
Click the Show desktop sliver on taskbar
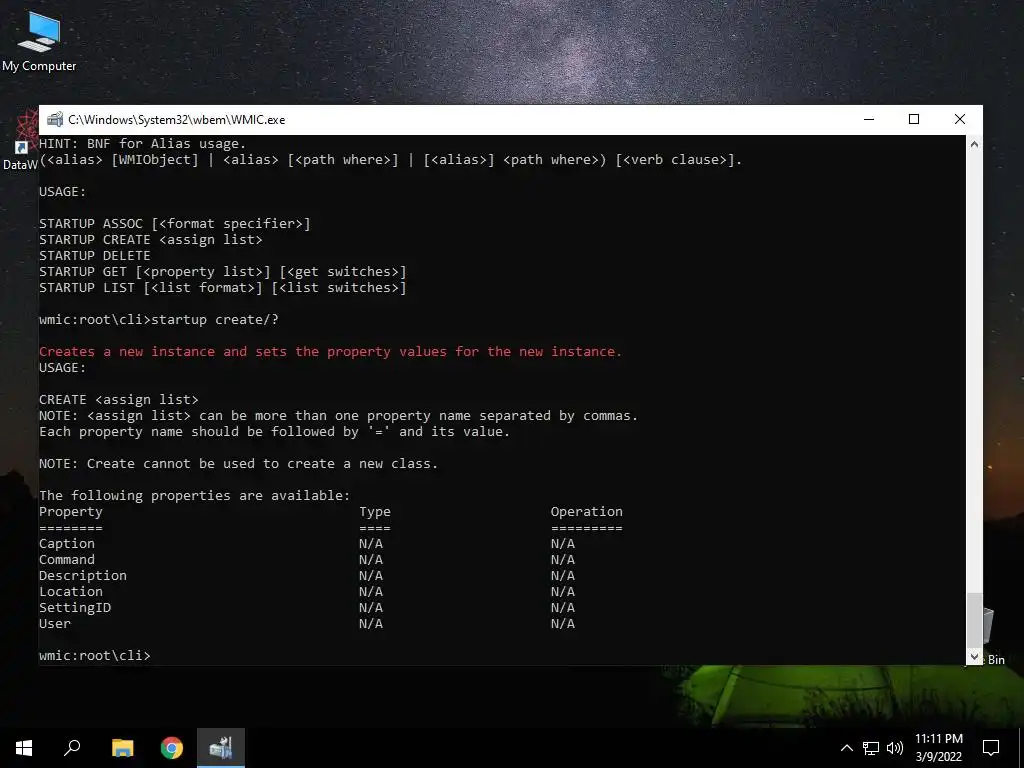click(x=1021, y=748)
